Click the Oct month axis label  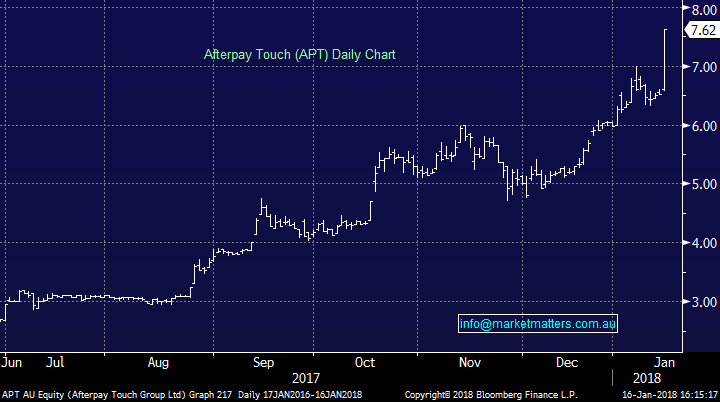[x=365, y=362]
